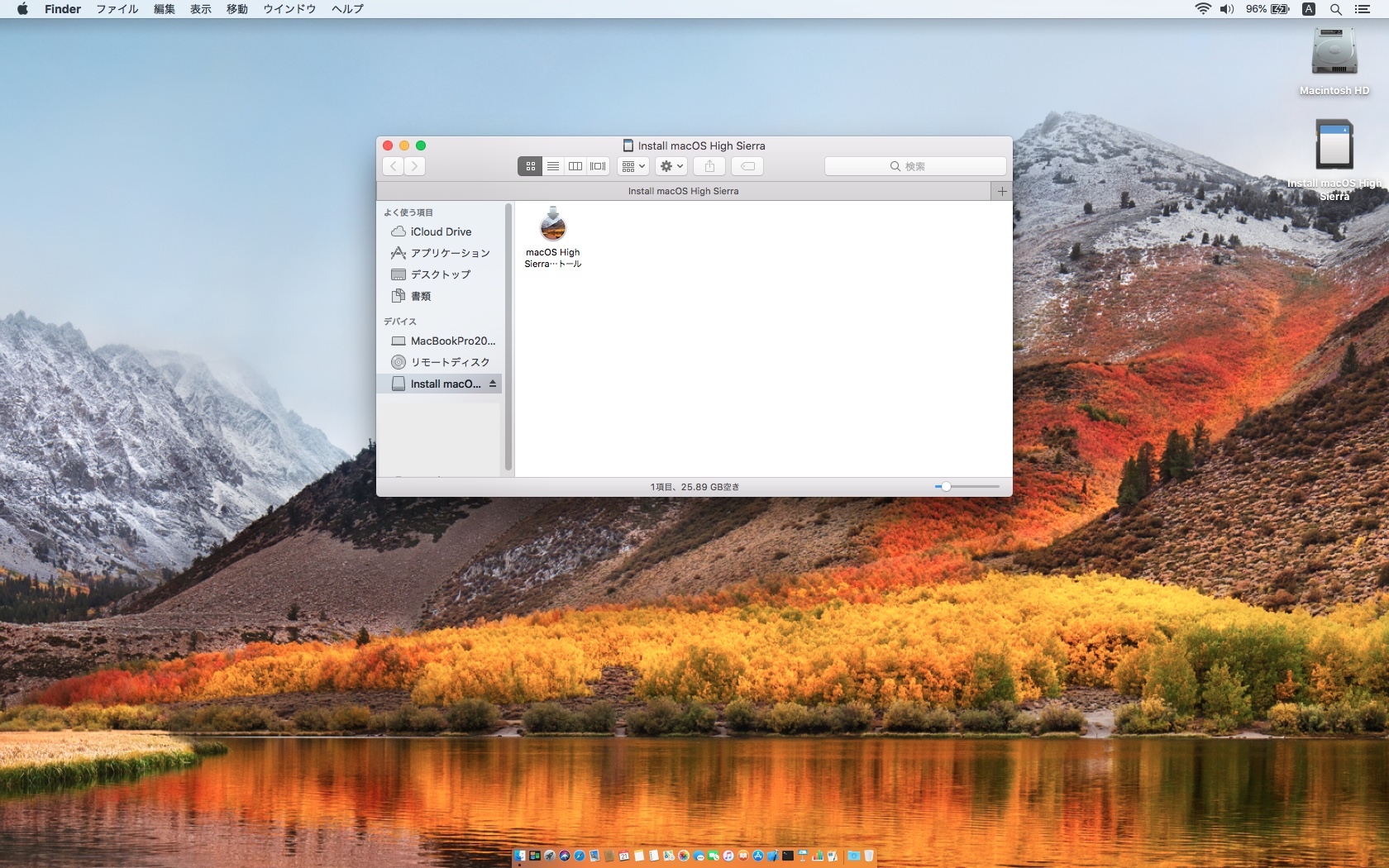This screenshot has height=868, width=1389.
Task: Switch Finder to icon view
Action: point(531,166)
